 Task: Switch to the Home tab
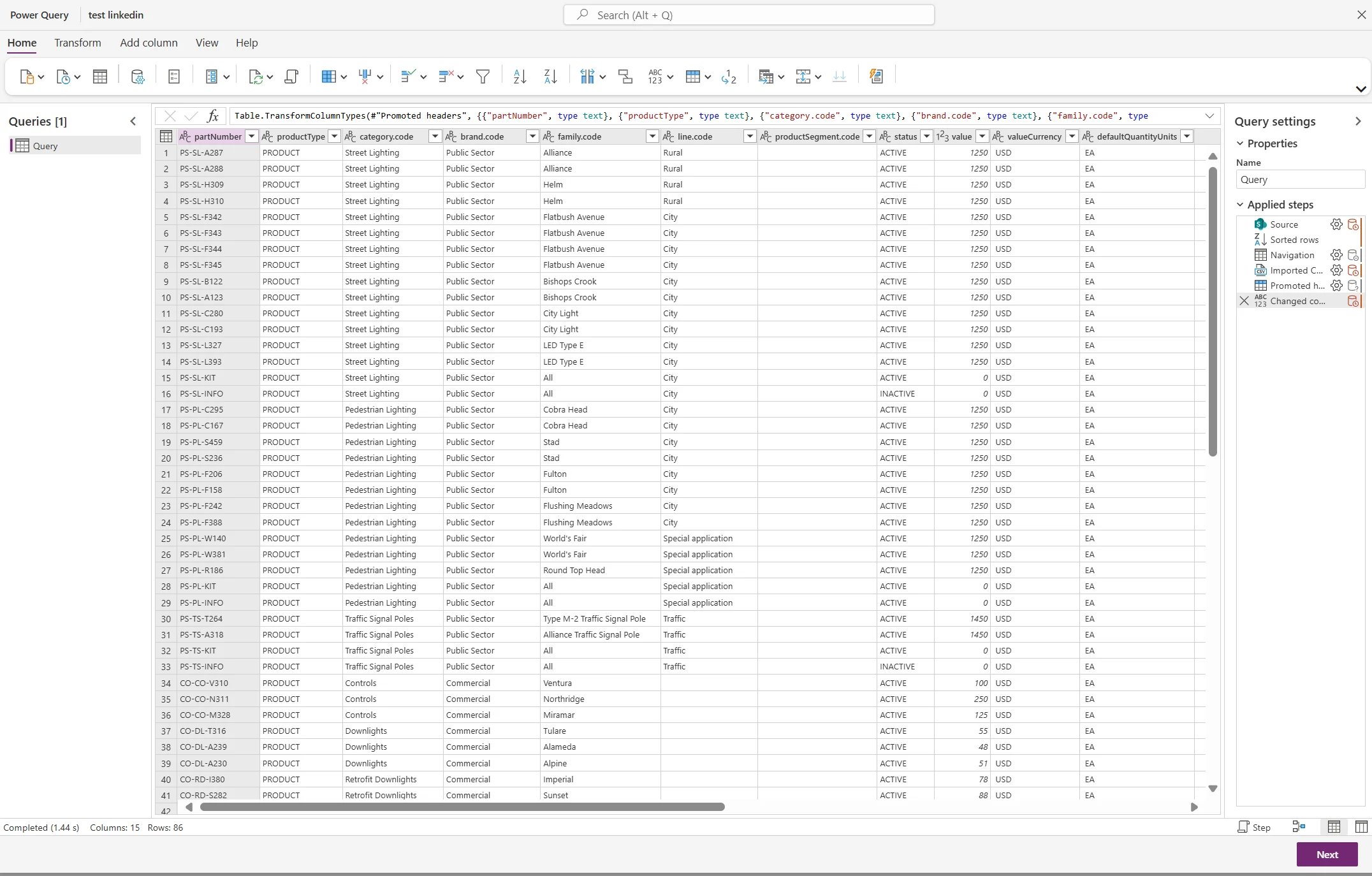tap(22, 43)
